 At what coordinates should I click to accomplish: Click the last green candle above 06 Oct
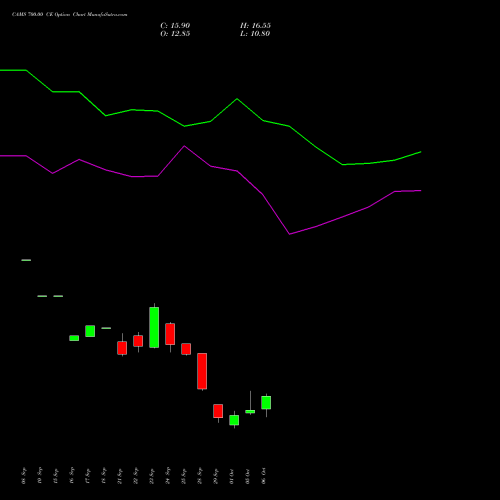click(x=266, y=402)
